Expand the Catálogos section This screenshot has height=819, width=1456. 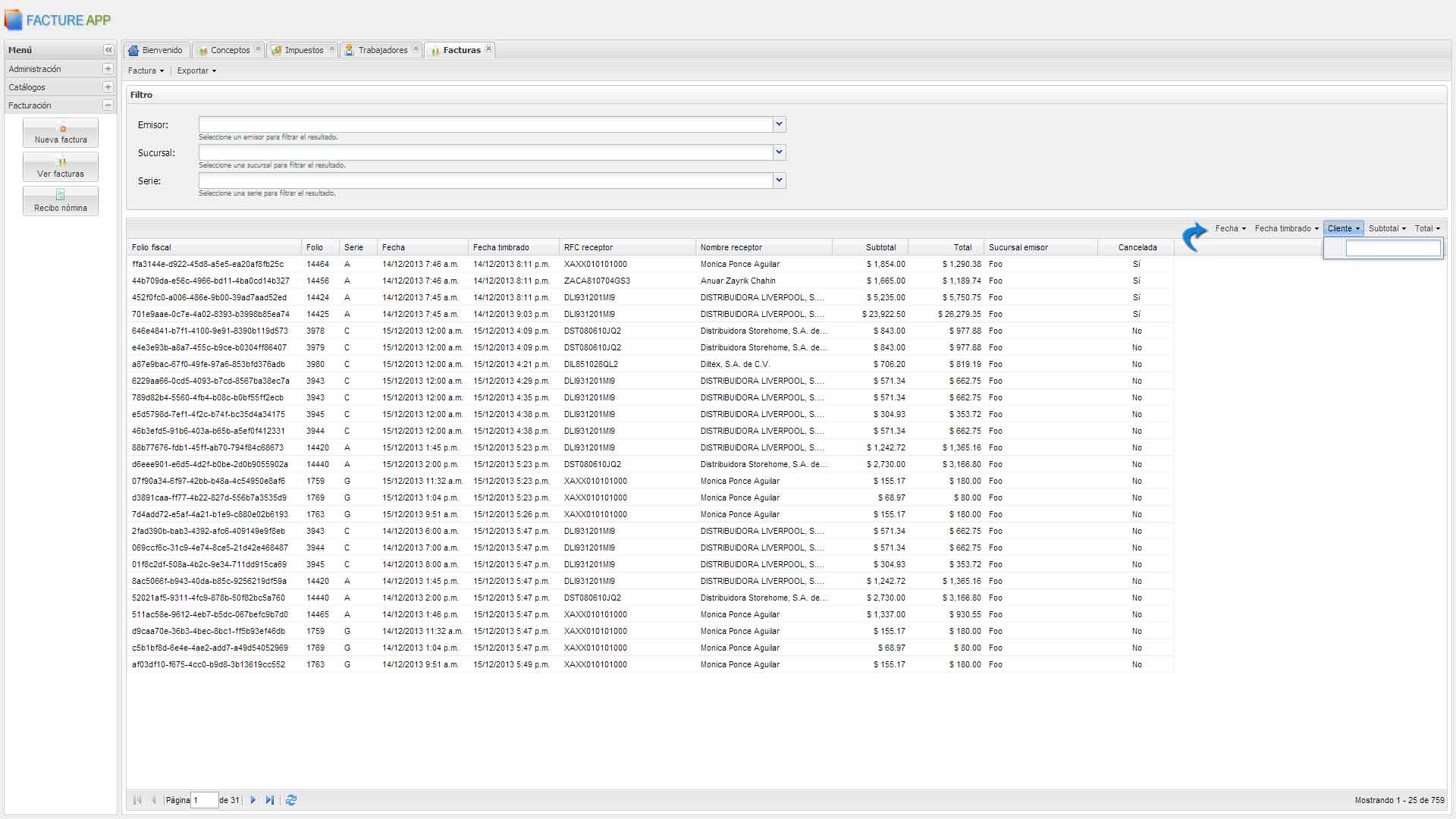tap(108, 87)
